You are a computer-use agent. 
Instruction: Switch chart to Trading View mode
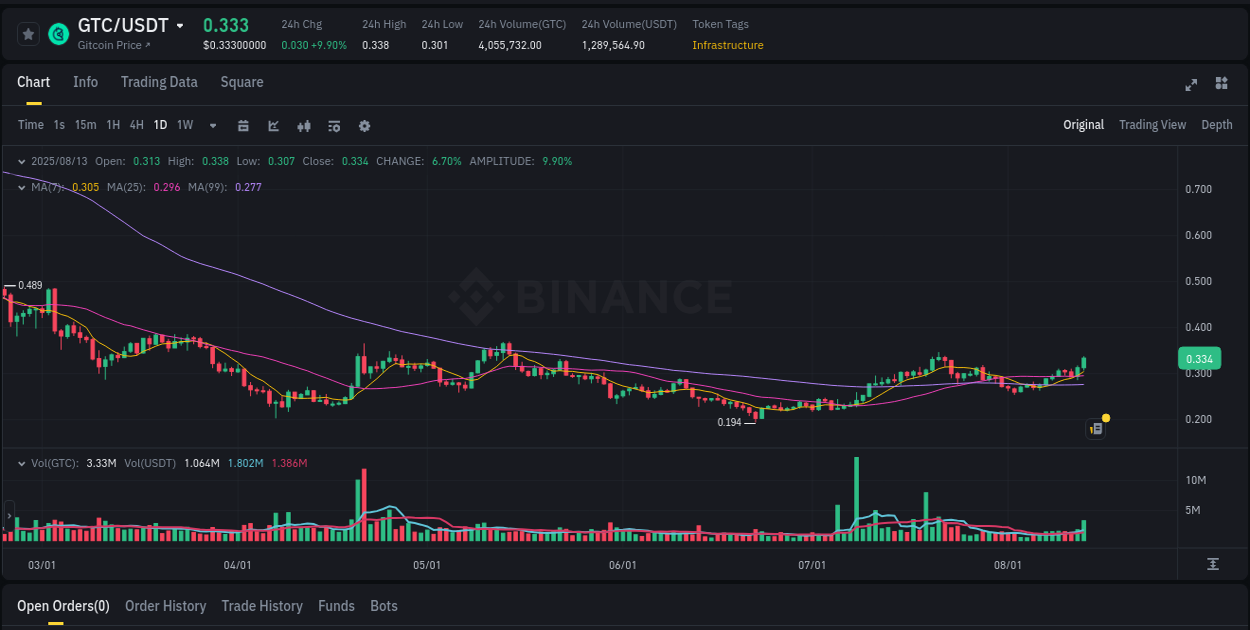(1152, 124)
